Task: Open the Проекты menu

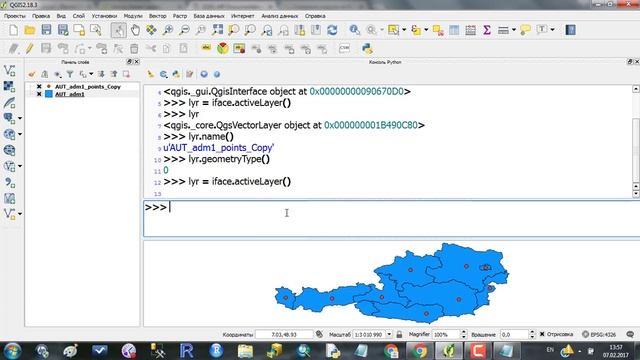Action: [15, 16]
